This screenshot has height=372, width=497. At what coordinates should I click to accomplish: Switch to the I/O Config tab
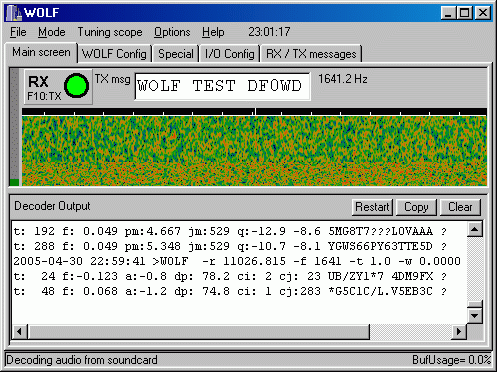click(x=229, y=54)
